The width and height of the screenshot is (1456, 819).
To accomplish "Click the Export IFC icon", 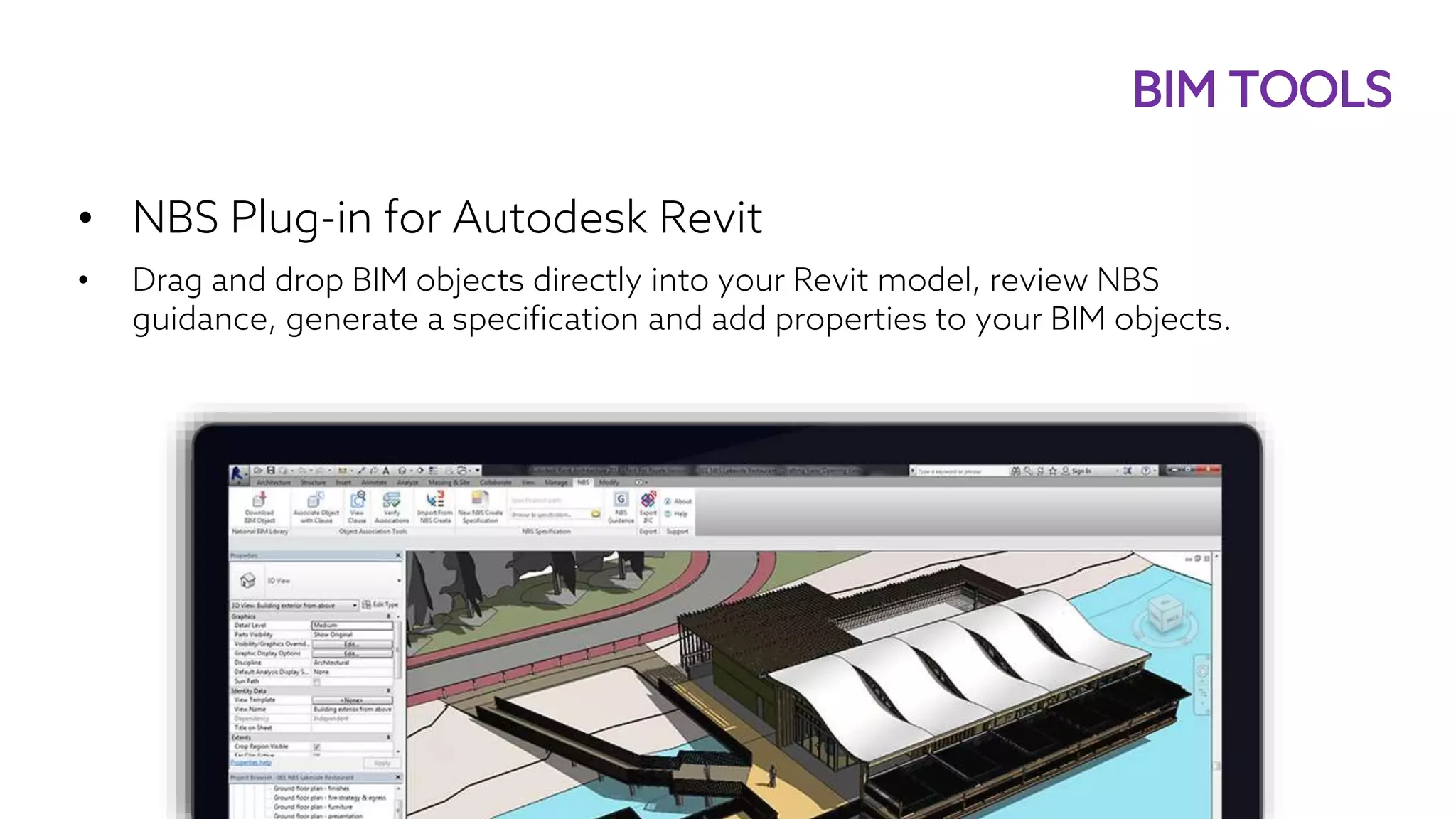I will click(648, 499).
